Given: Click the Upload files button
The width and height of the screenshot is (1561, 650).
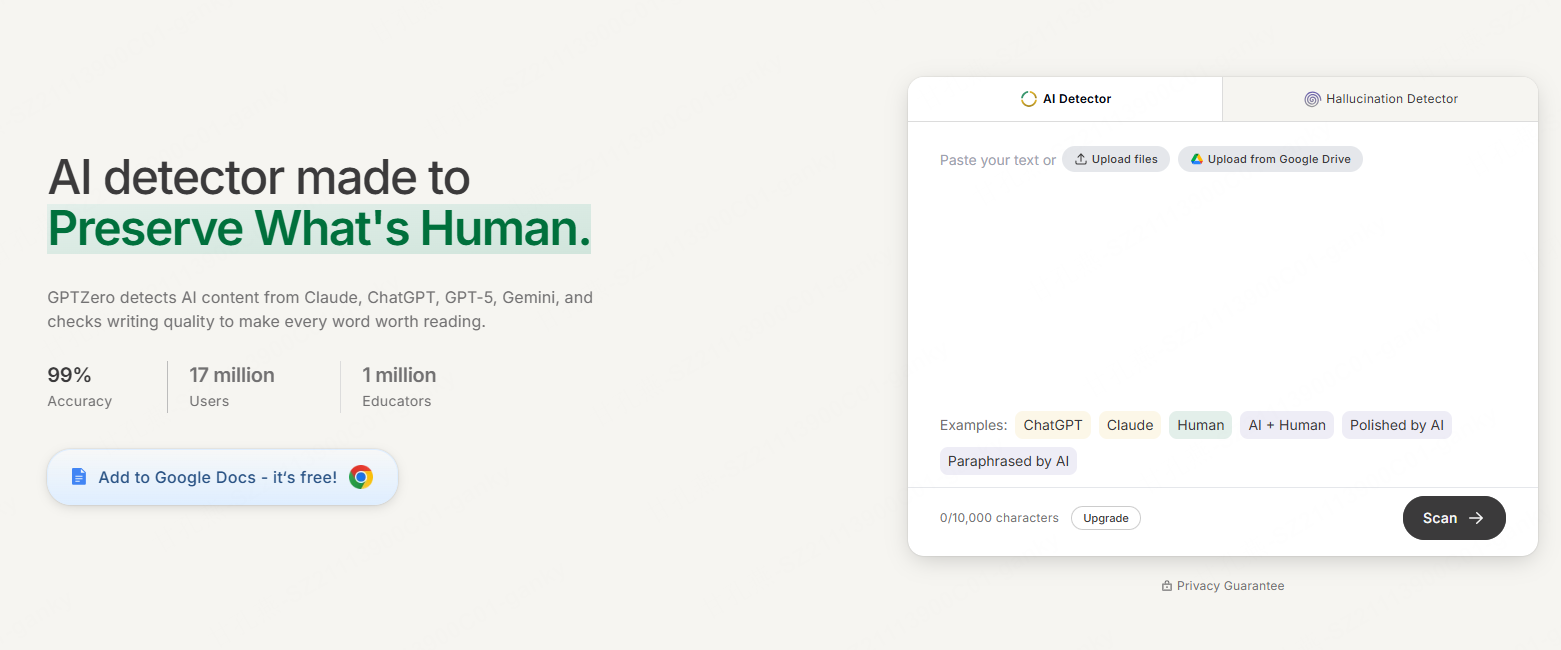Looking at the screenshot, I should click(1116, 159).
